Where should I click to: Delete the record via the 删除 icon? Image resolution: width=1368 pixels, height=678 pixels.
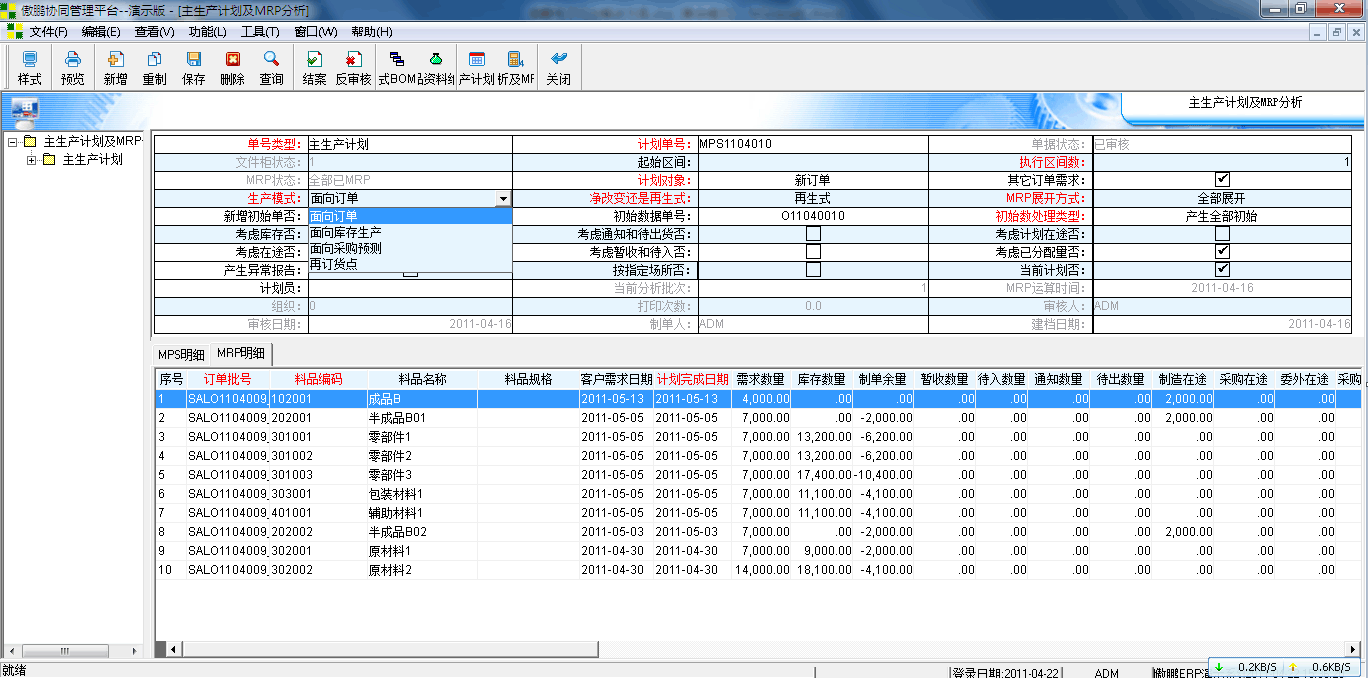(x=231, y=67)
